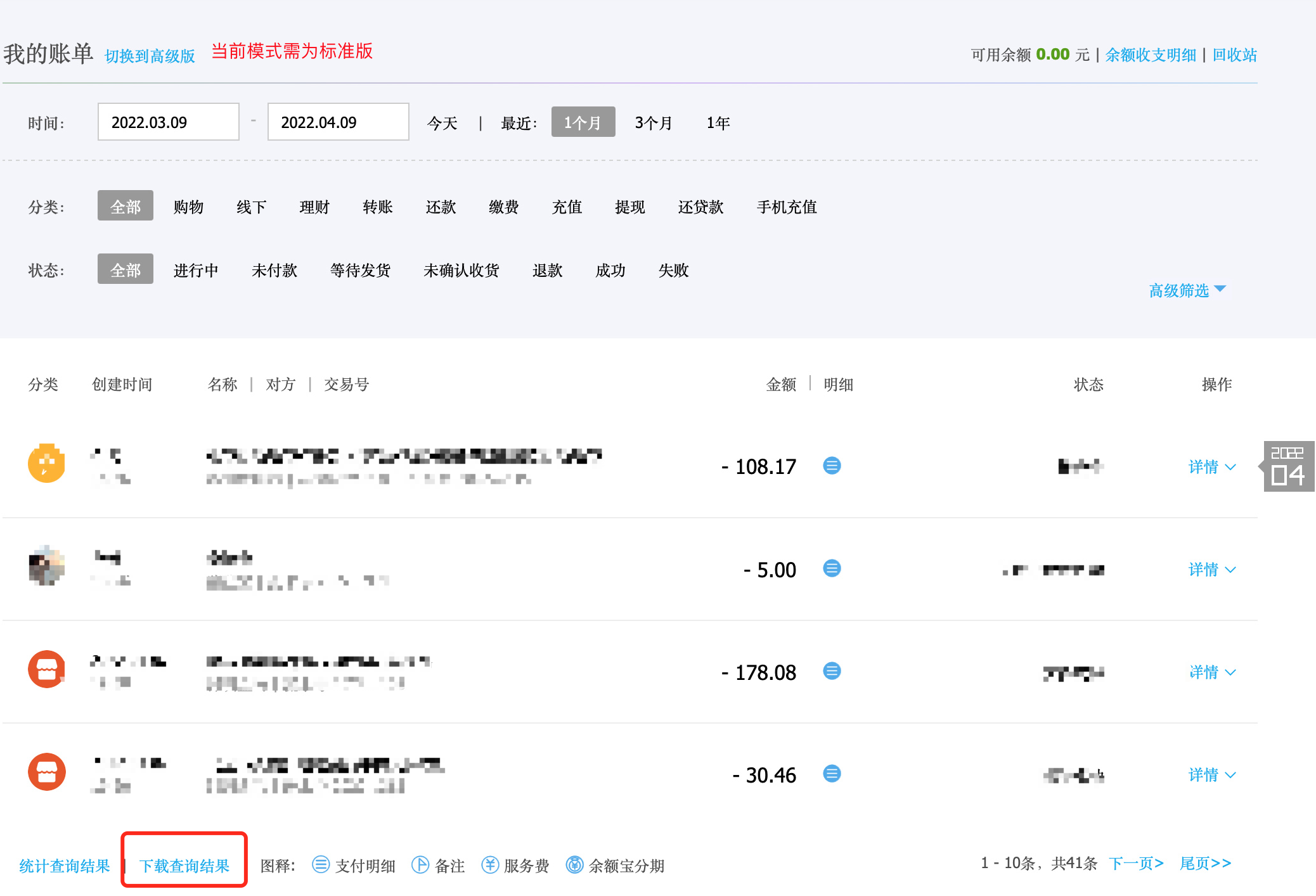Click 切换到高级版 link

coord(150,56)
